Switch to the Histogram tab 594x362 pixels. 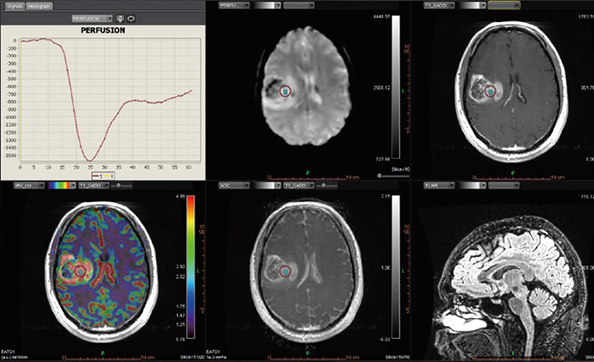click(x=39, y=6)
